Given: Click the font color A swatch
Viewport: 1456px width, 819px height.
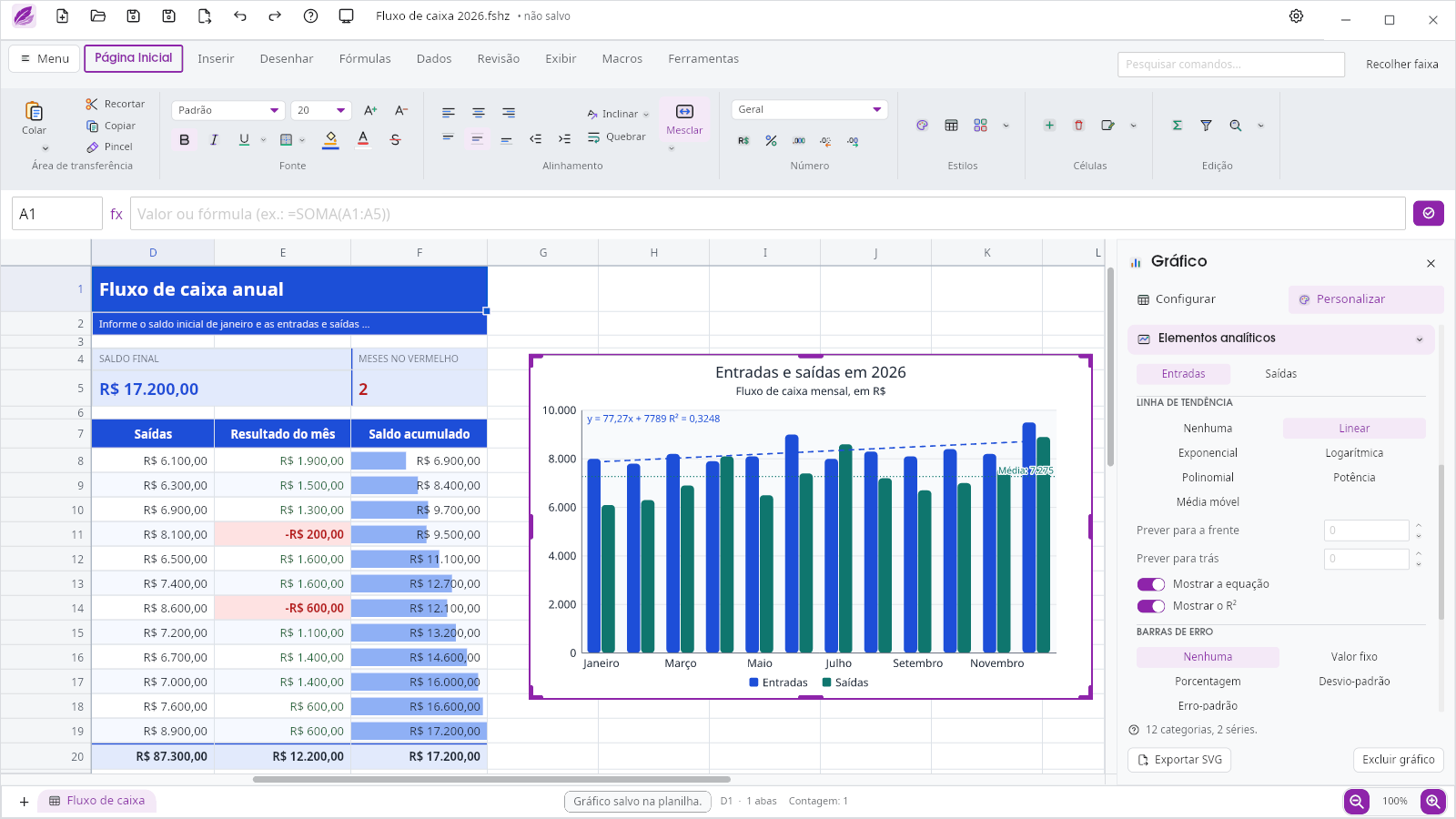Looking at the screenshot, I should pos(363,140).
